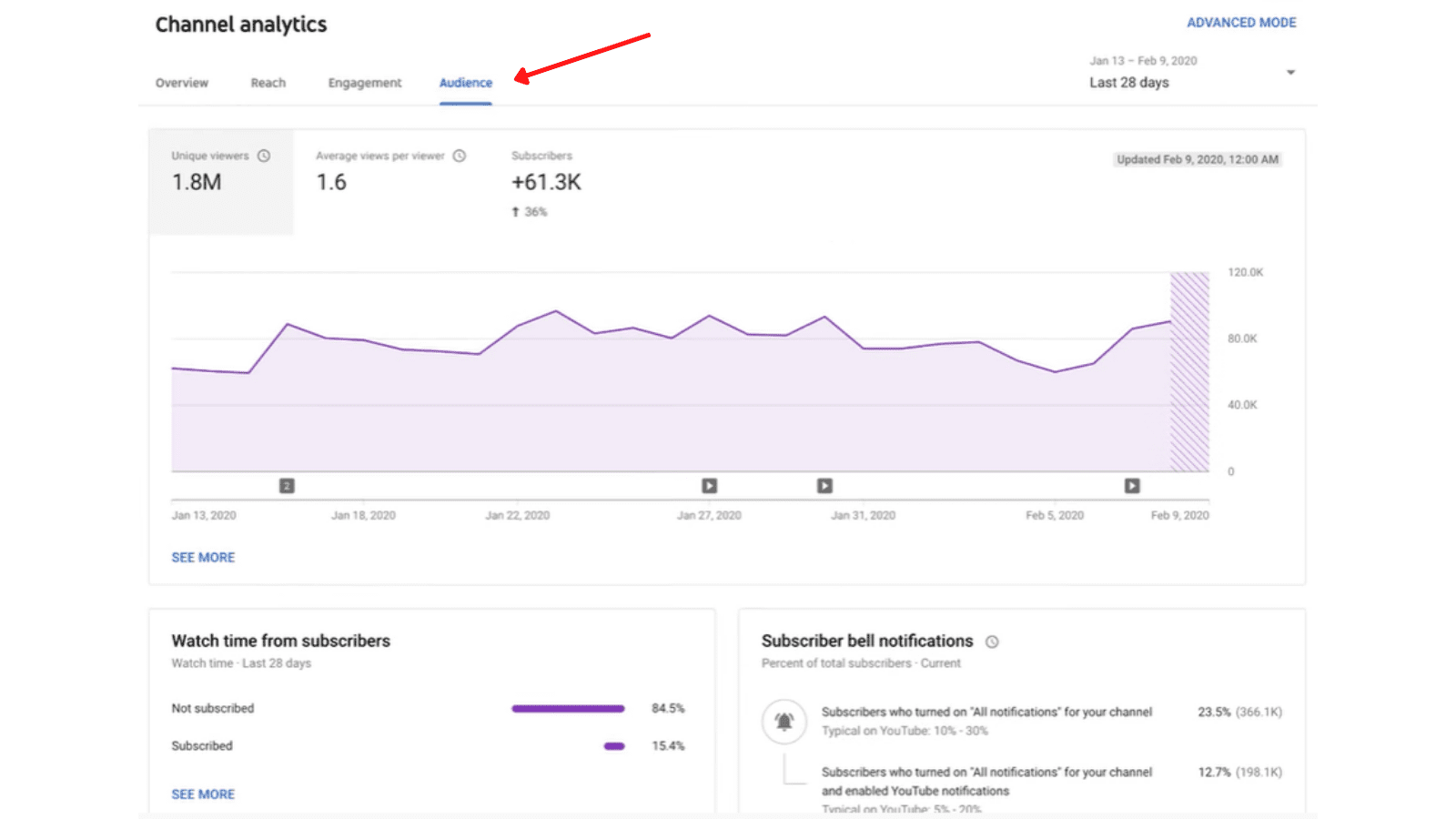This screenshot has width=1456, height=819.
Task: Click SEE MORE under the viewers chart
Action: [x=203, y=557]
